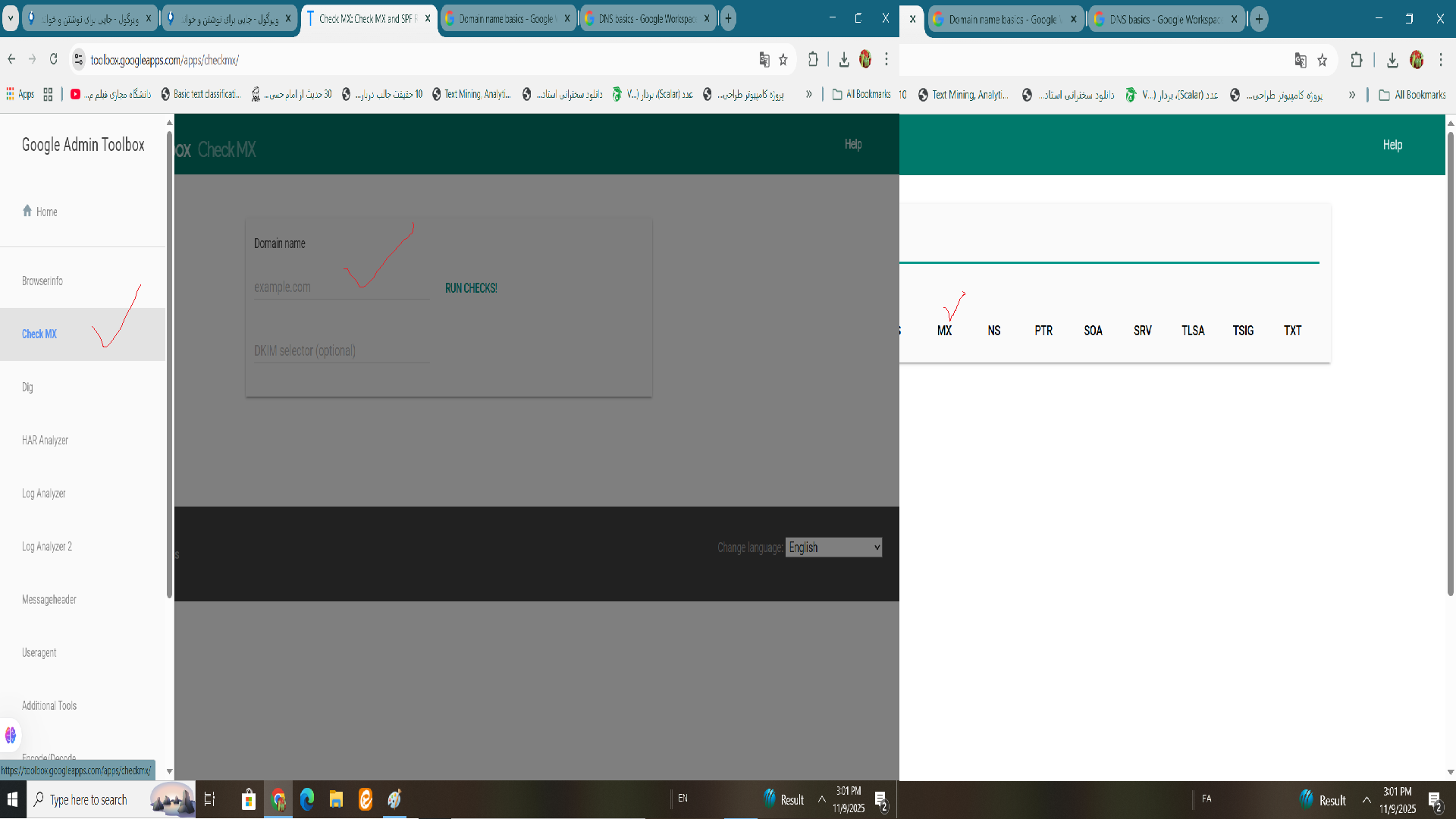1456x819 pixels.
Task: Select the SOA record type
Action: [1093, 331]
